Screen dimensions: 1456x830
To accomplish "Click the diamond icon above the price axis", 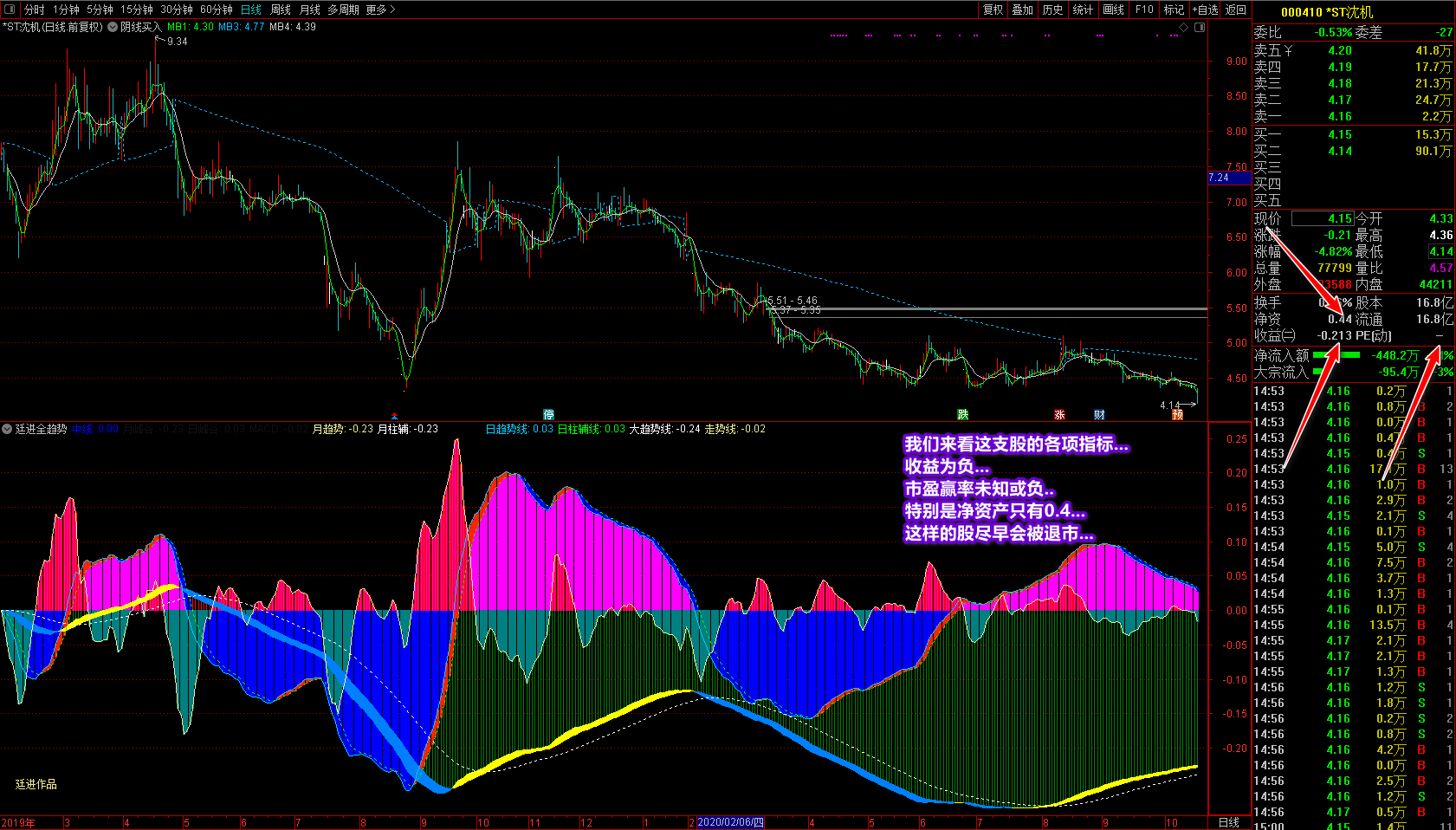I will [1184, 27].
